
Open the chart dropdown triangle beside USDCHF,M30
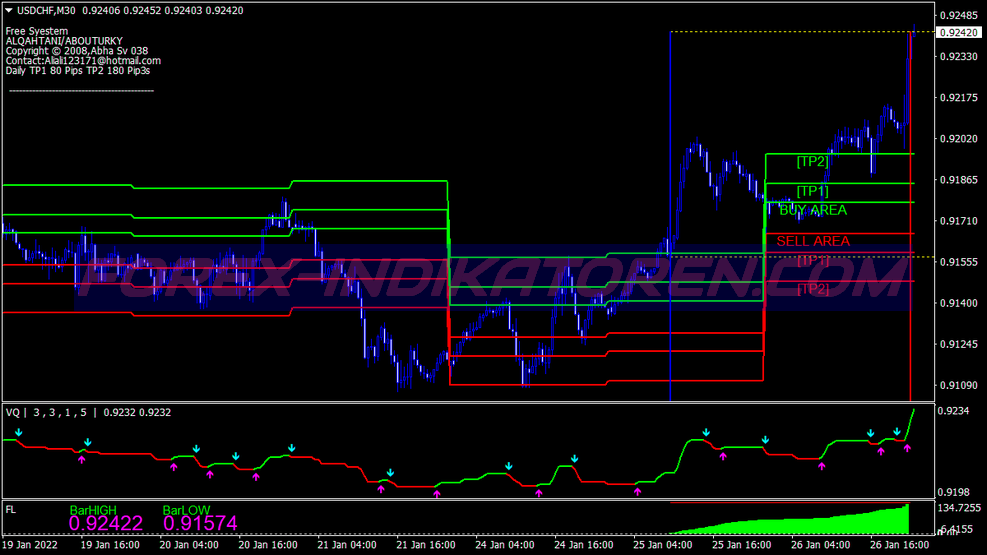pos(9,10)
